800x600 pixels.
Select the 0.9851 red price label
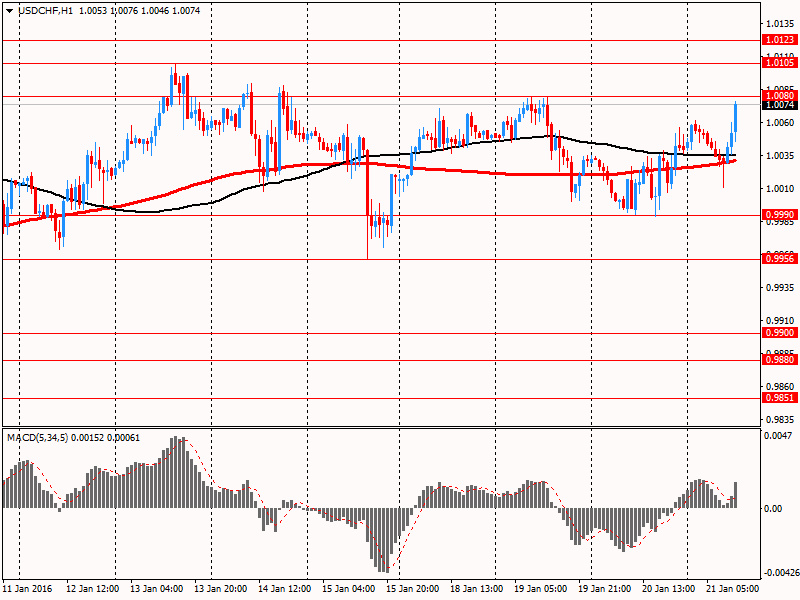point(779,398)
